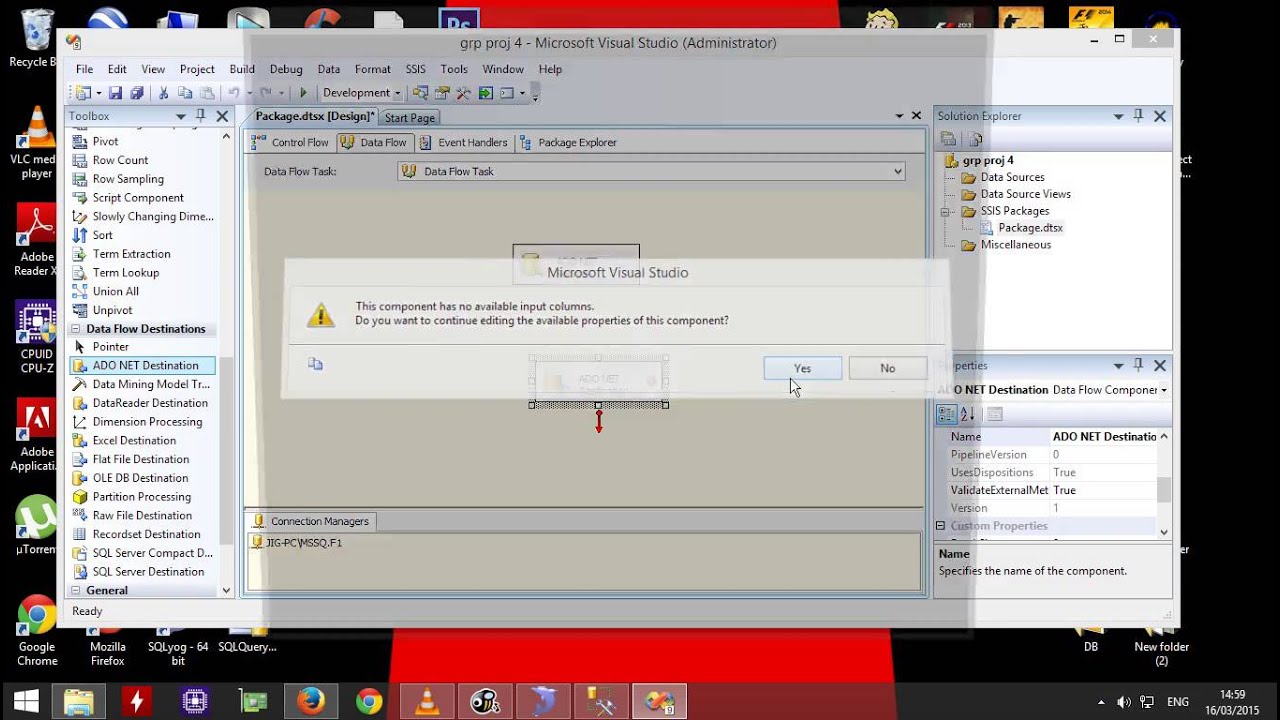Viewport: 1280px width, 720px height.
Task: Click the Save toolbar icon
Action: 115,93
